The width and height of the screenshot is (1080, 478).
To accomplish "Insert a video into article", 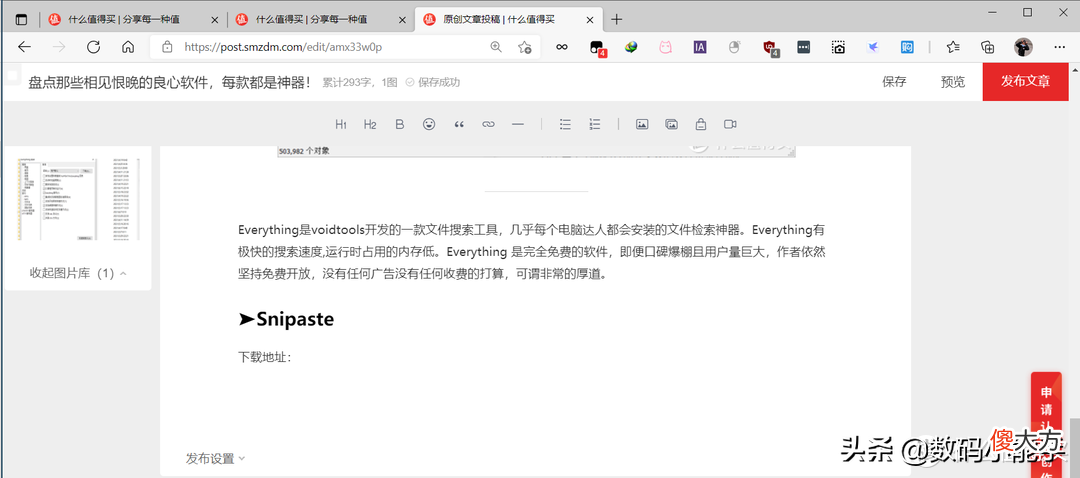I will coord(730,124).
